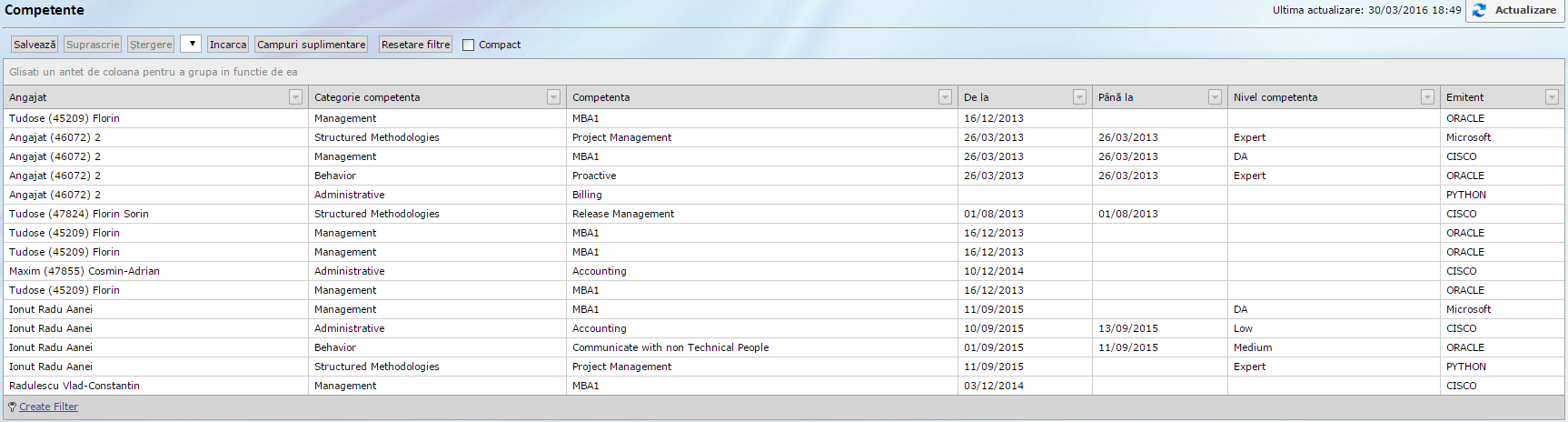Expand the saved layout dropdown near Stergere
Screen dimensions: 1568x422
point(191,44)
